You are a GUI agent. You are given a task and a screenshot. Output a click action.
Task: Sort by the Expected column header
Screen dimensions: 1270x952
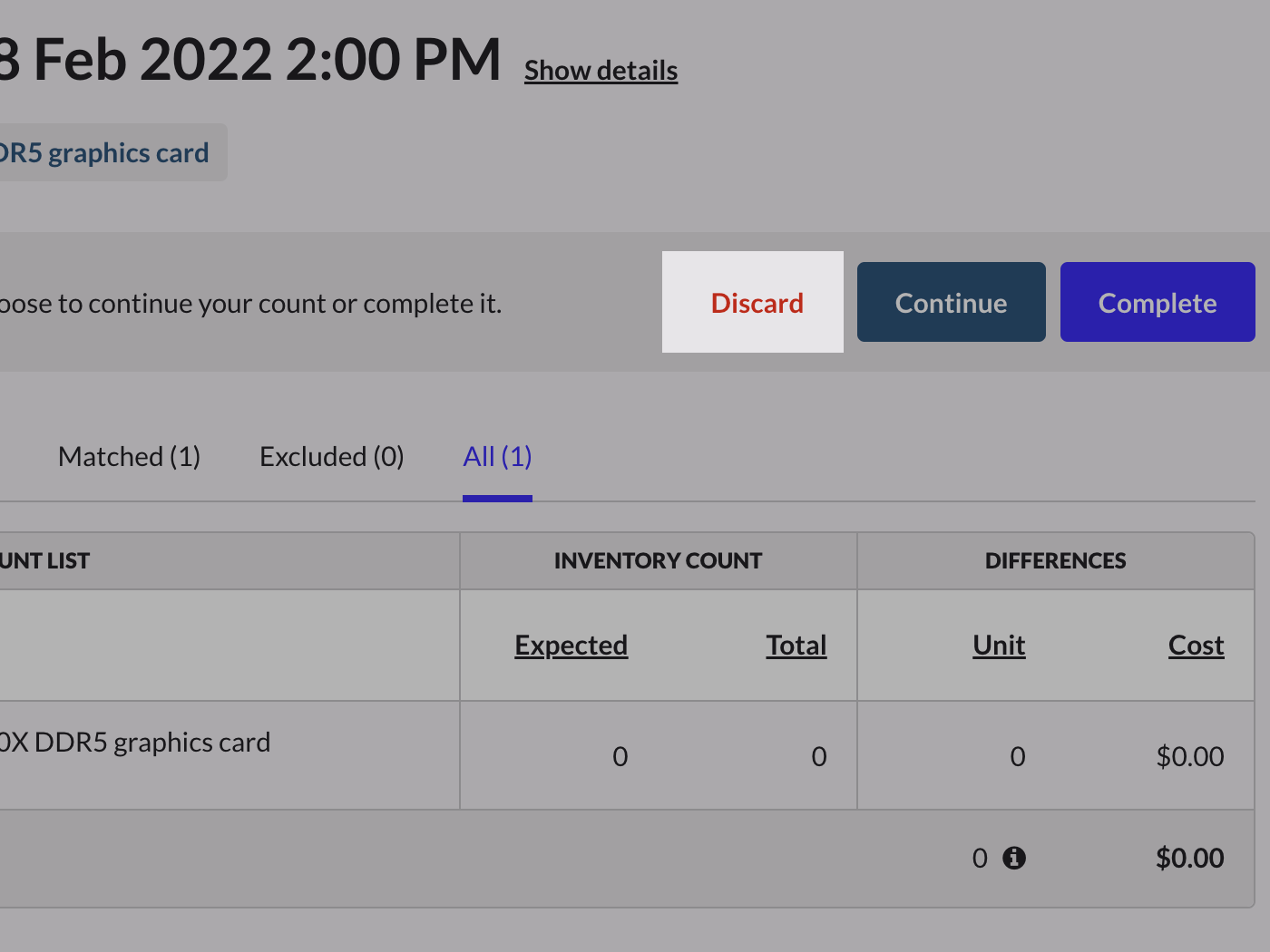pos(571,646)
